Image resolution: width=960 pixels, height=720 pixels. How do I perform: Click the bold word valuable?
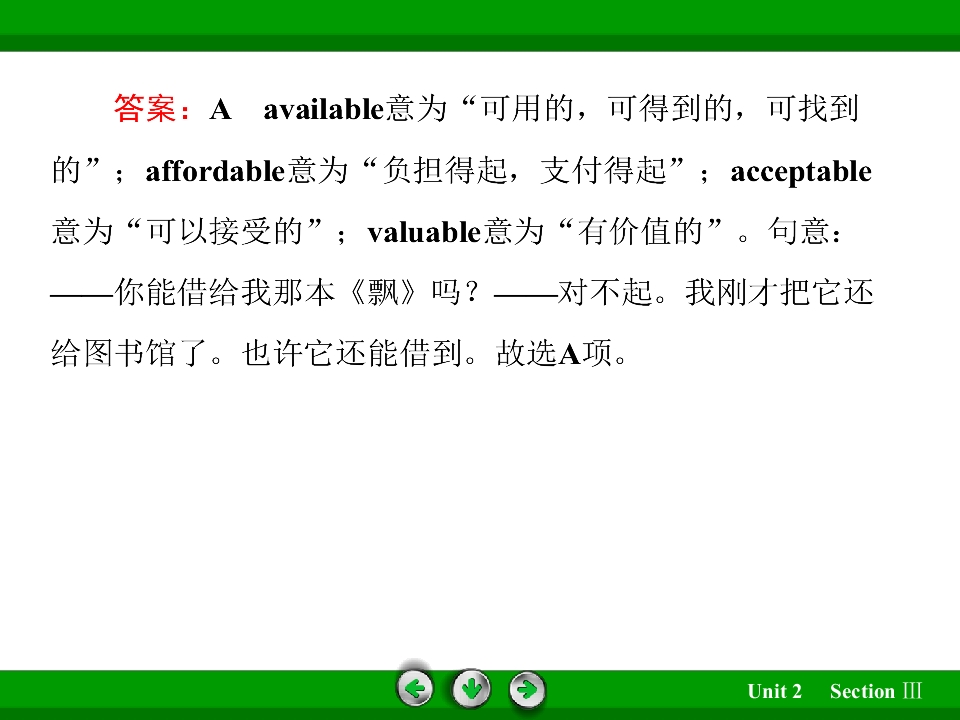[x=424, y=232]
